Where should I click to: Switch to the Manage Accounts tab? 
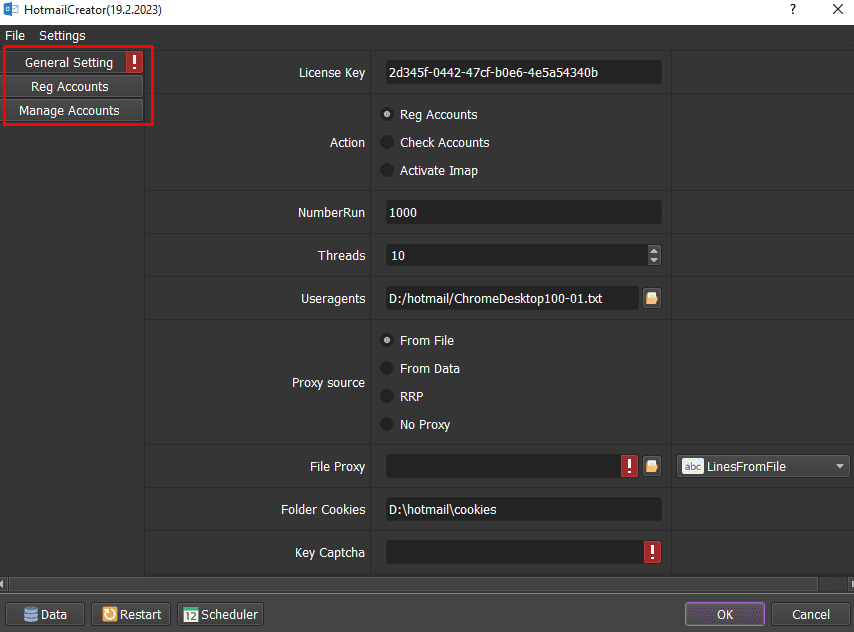coord(75,110)
